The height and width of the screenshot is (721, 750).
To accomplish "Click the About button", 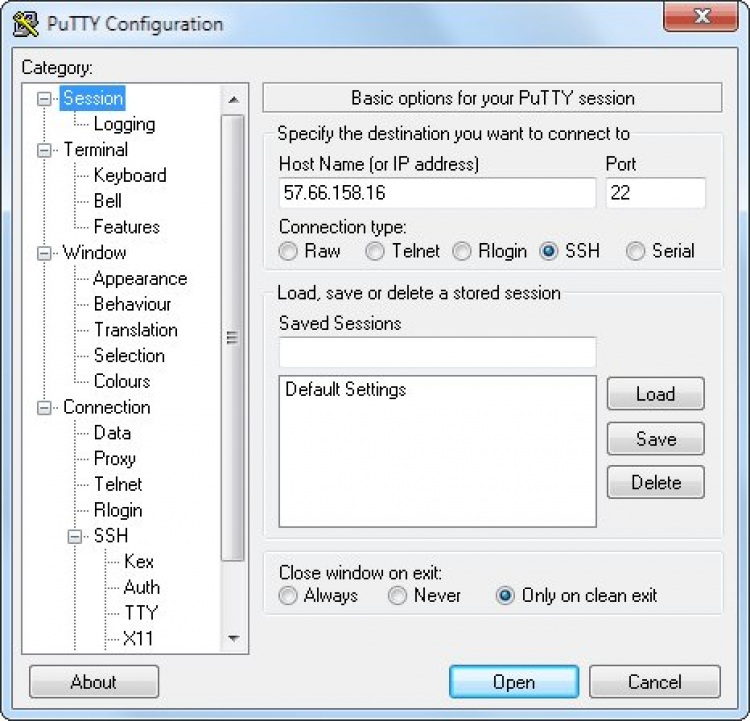I will click(94, 682).
